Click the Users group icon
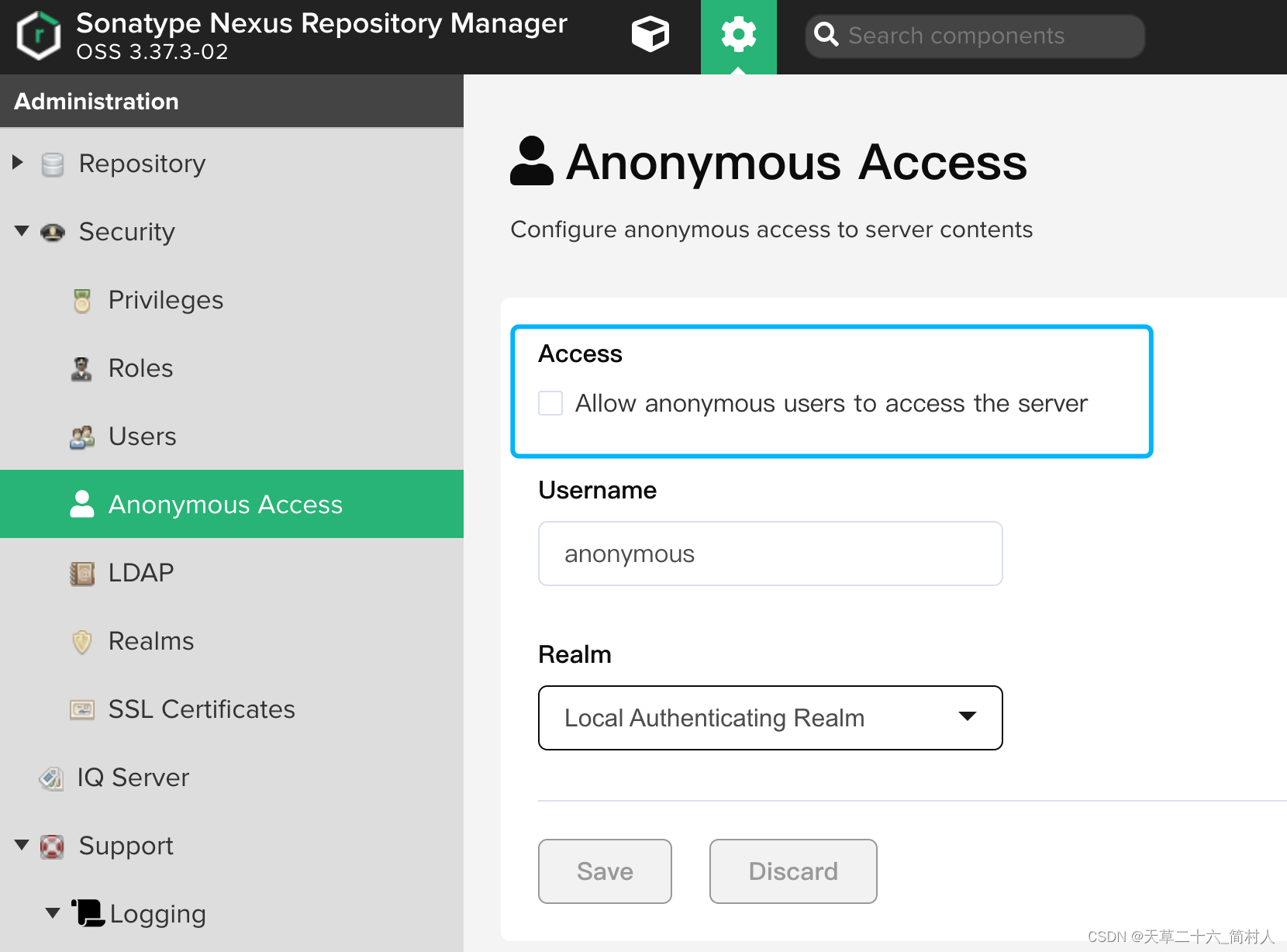The width and height of the screenshot is (1287, 952). pyautogui.click(x=82, y=437)
